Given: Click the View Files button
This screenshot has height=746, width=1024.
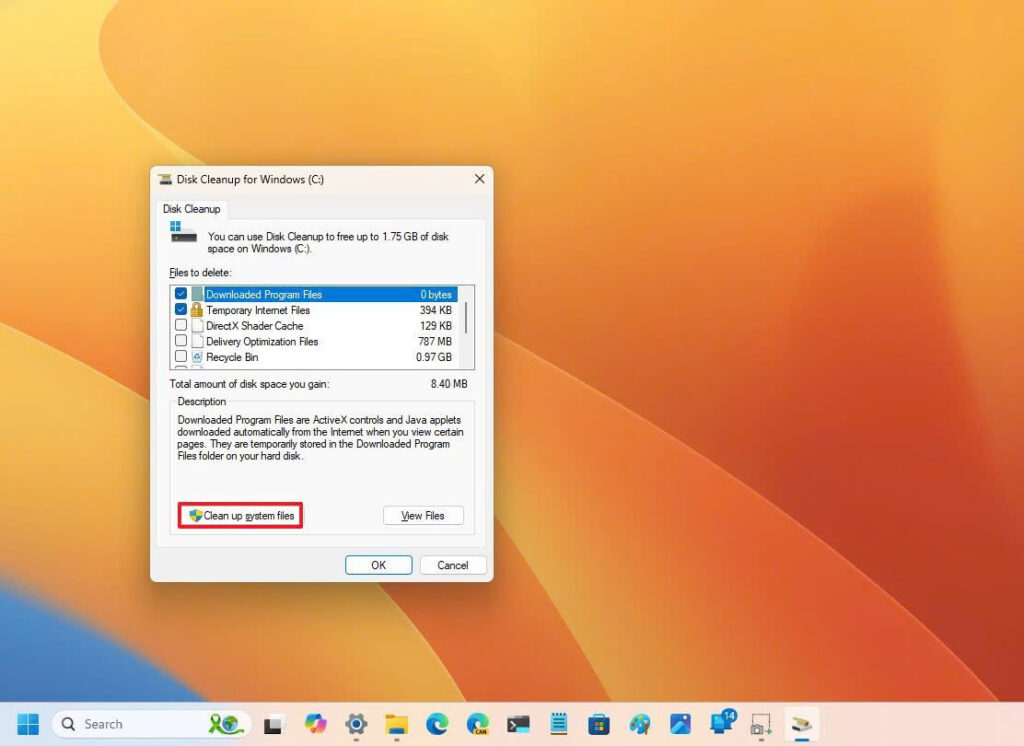Looking at the screenshot, I should click(422, 515).
